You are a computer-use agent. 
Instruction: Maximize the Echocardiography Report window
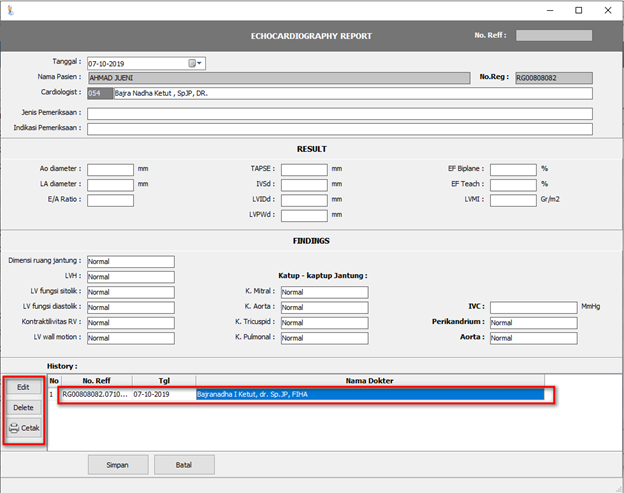pos(577,10)
